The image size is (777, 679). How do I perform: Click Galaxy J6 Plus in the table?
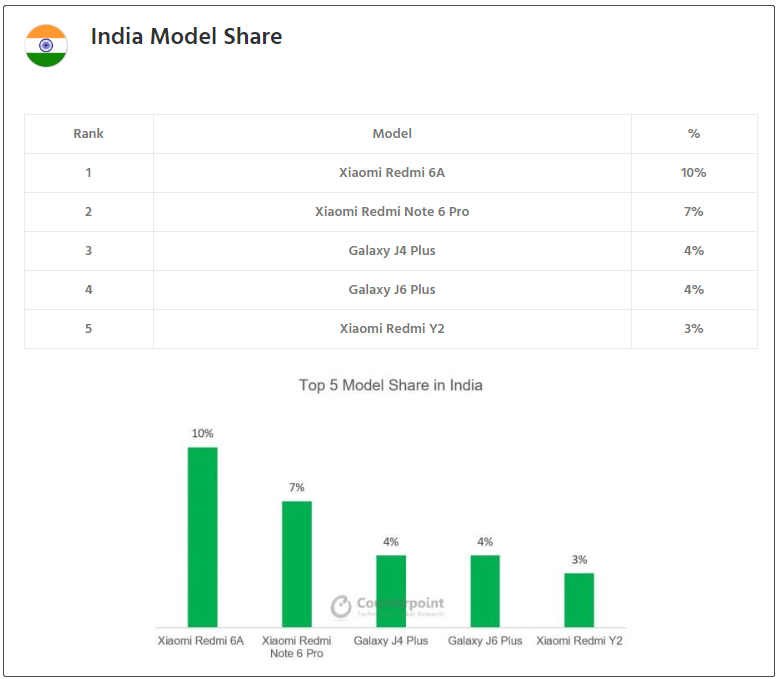[x=392, y=289]
